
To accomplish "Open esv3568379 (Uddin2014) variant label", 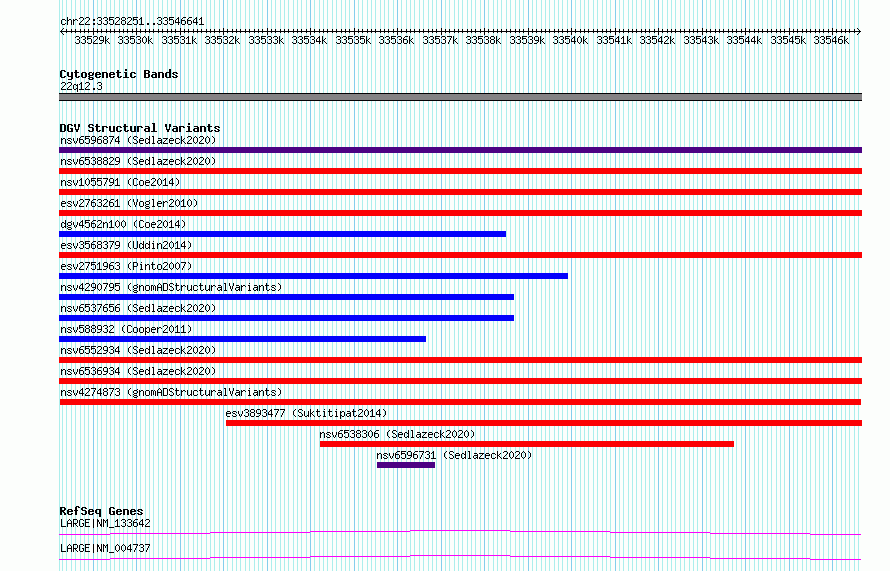I will pos(126,245).
